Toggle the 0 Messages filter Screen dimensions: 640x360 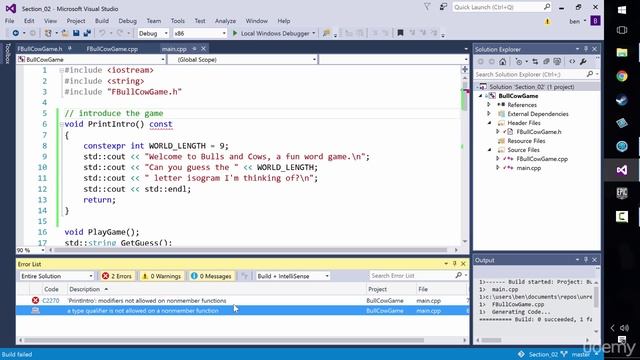click(x=211, y=276)
